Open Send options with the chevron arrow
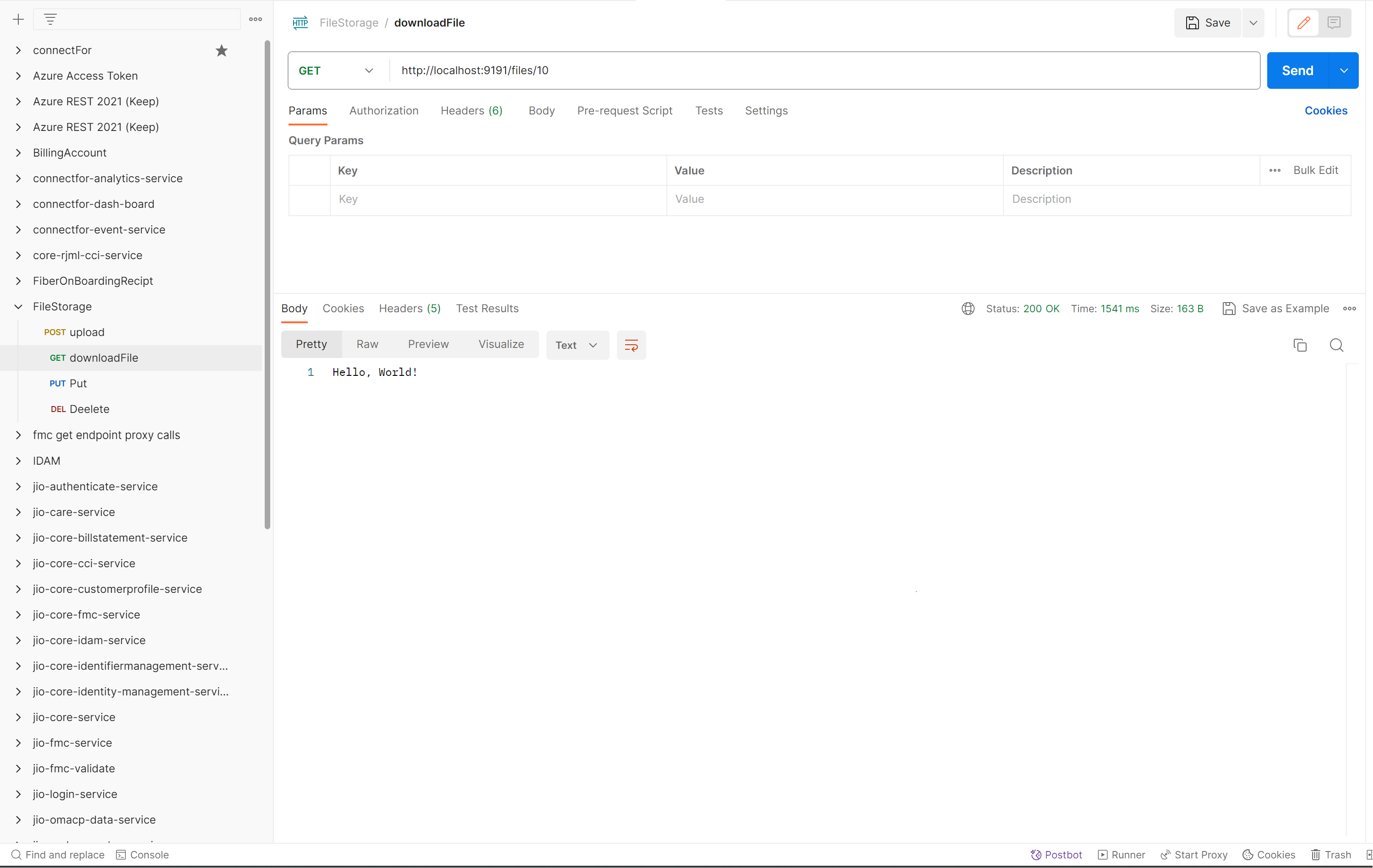 click(1343, 70)
